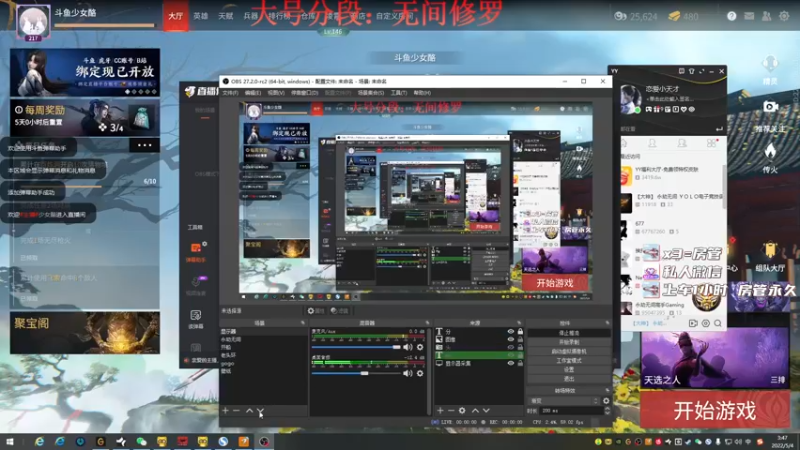The width and height of the screenshot is (800, 450).
Task: Open OBS mixer panel dock menu icon
Action: click(428, 323)
